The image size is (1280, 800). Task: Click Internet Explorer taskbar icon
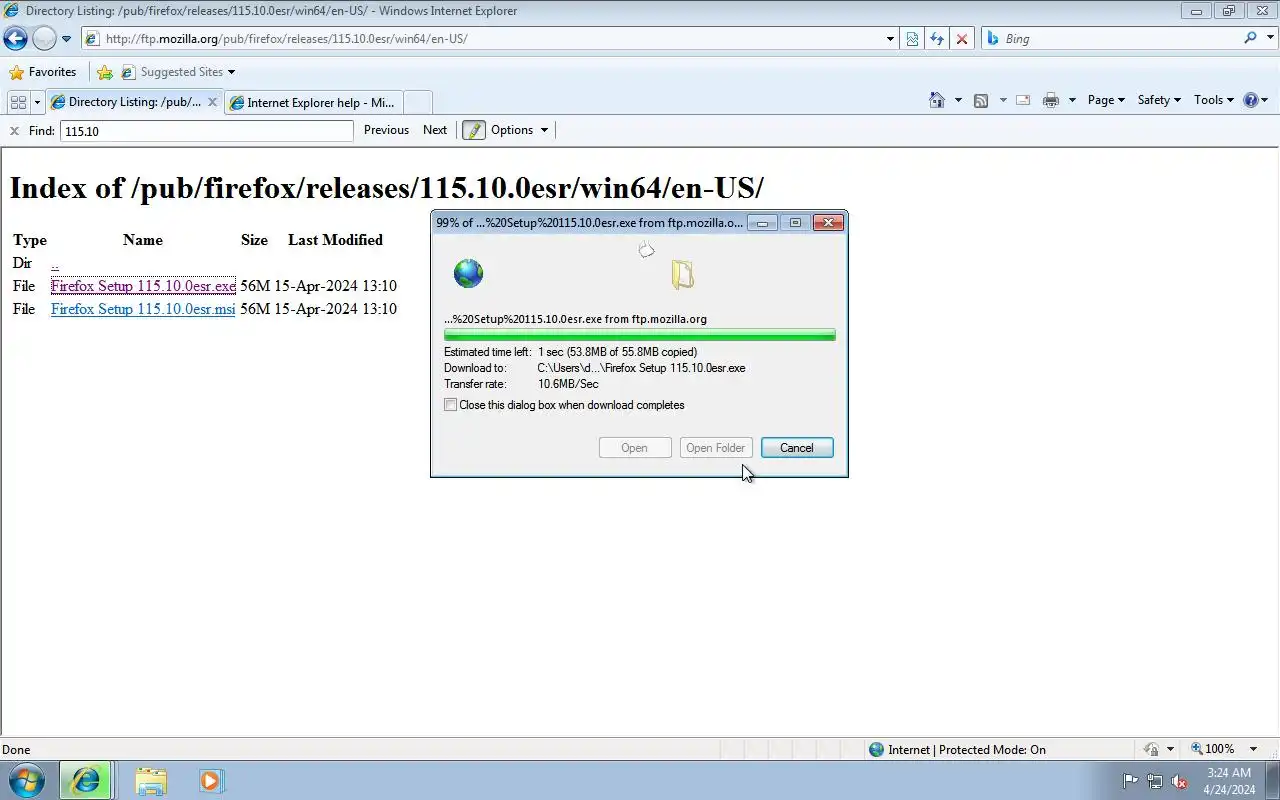click(86, 780)
